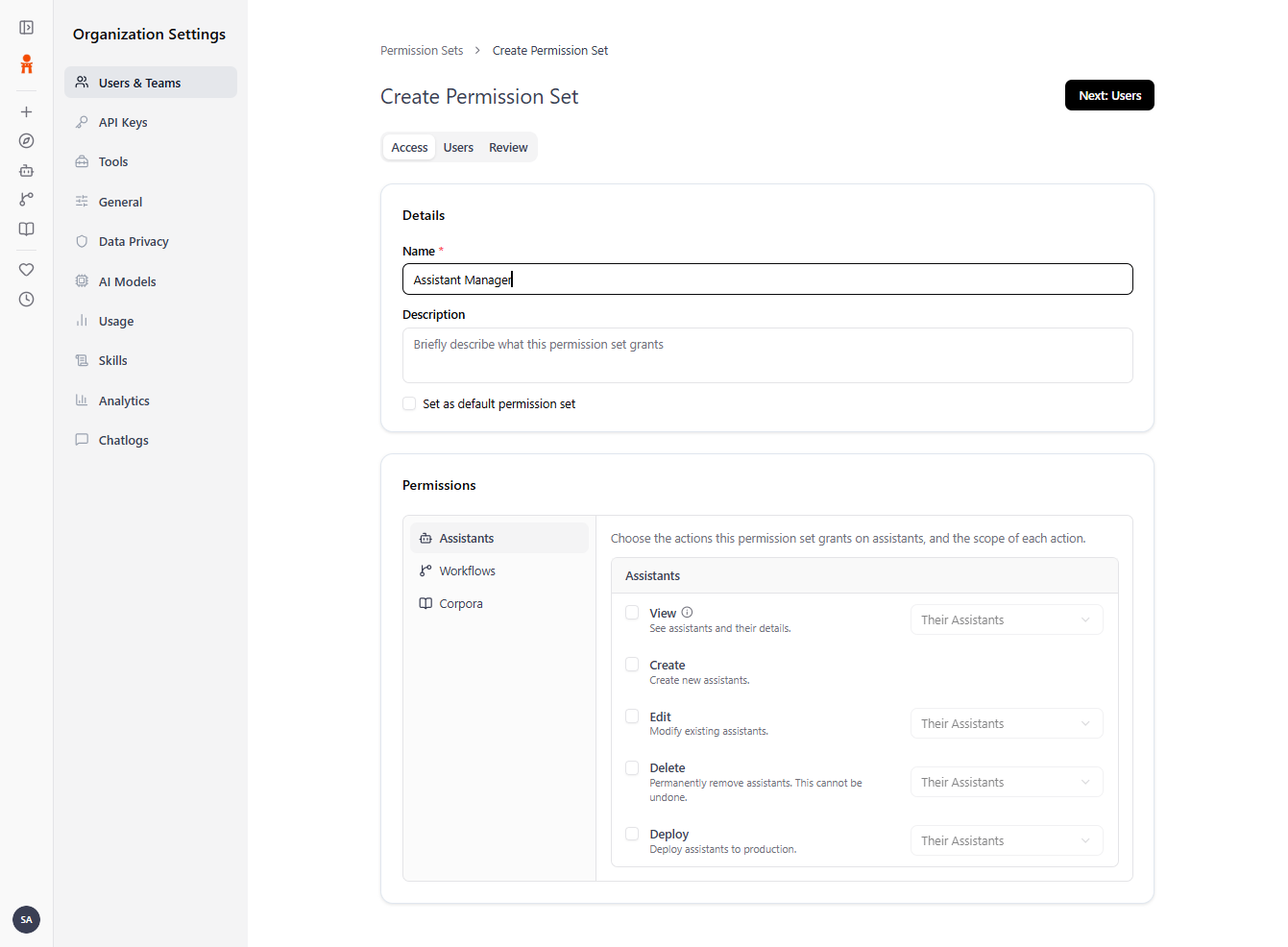Toggle the sidebar panel icon
This screenshot has width=1288, height=947.
coord(27,28)
